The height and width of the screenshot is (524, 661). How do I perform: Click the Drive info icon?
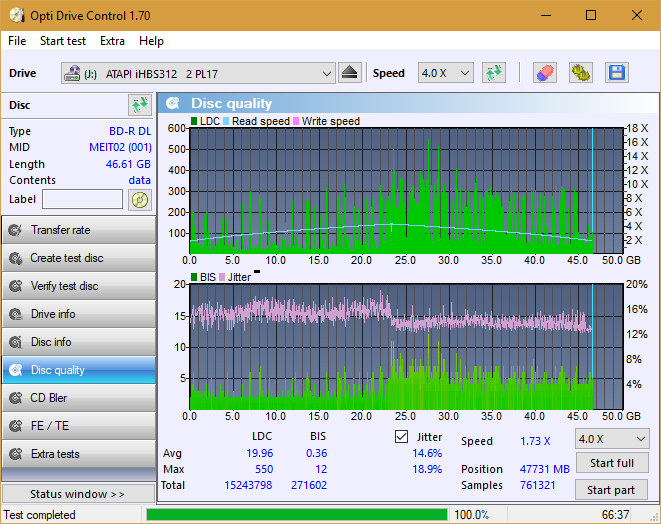16,314
